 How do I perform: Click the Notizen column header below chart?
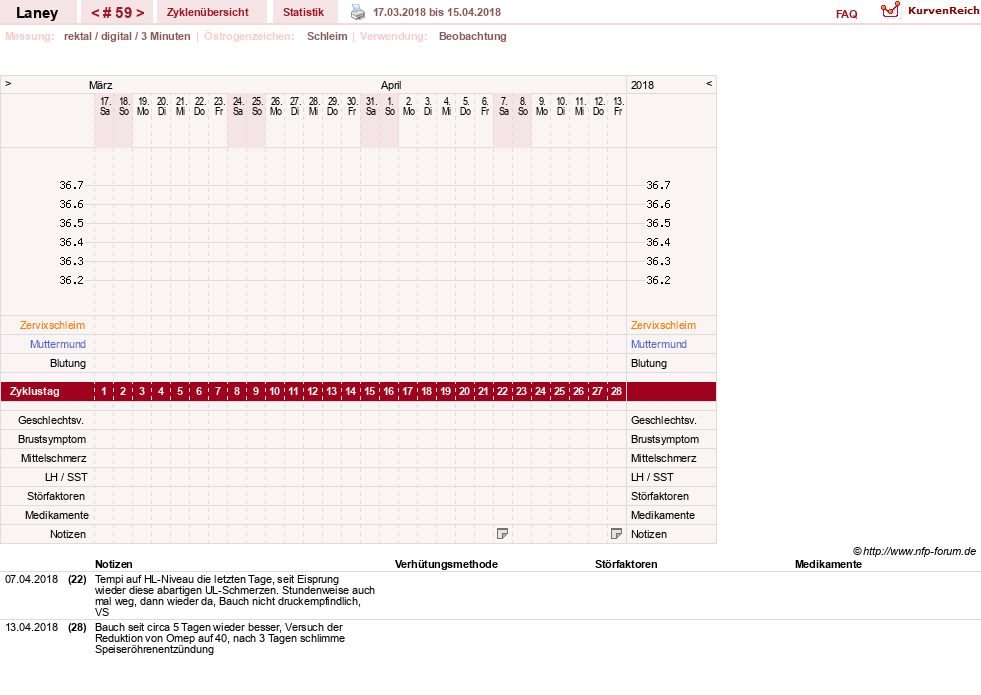point(113,564)
